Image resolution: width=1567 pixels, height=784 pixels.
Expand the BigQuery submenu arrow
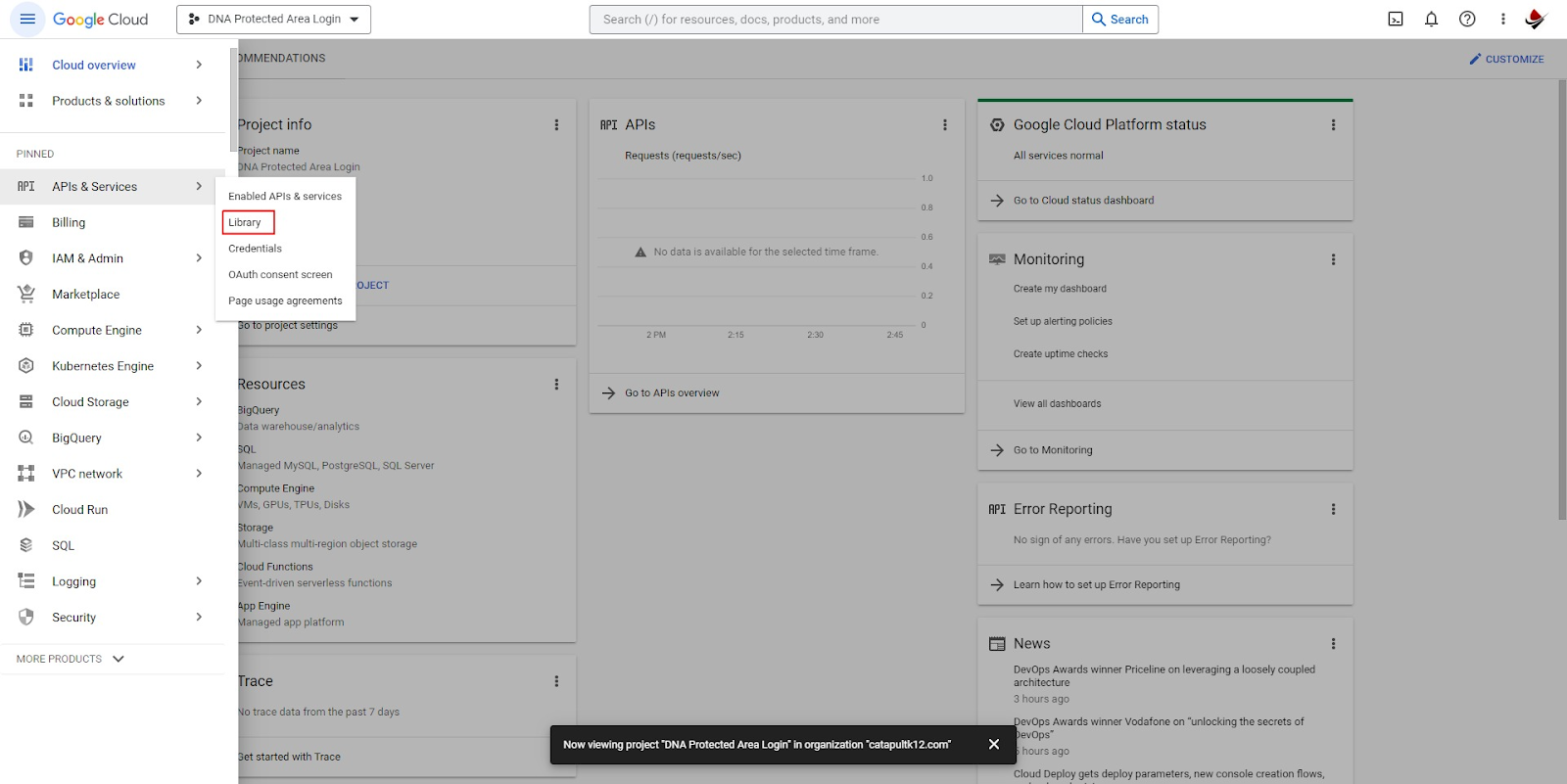[199, 438]
